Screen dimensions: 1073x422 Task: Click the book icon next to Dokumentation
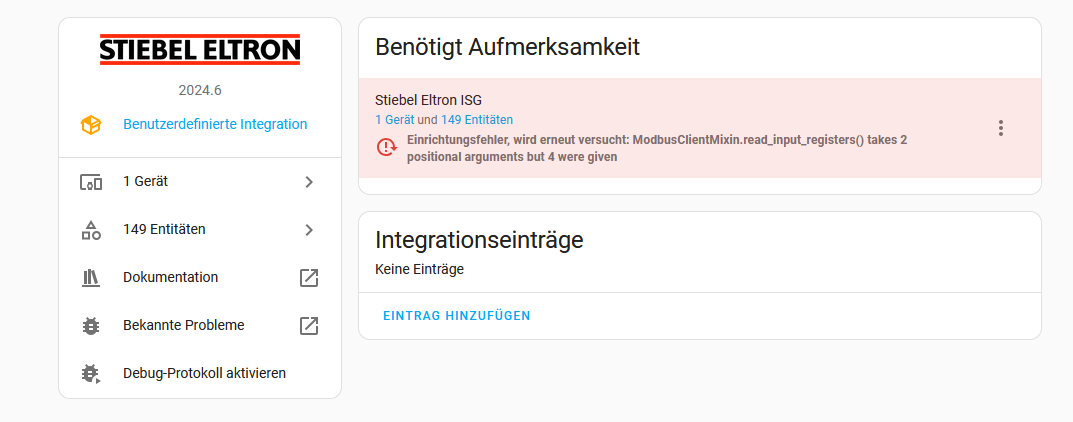[91, 278]
